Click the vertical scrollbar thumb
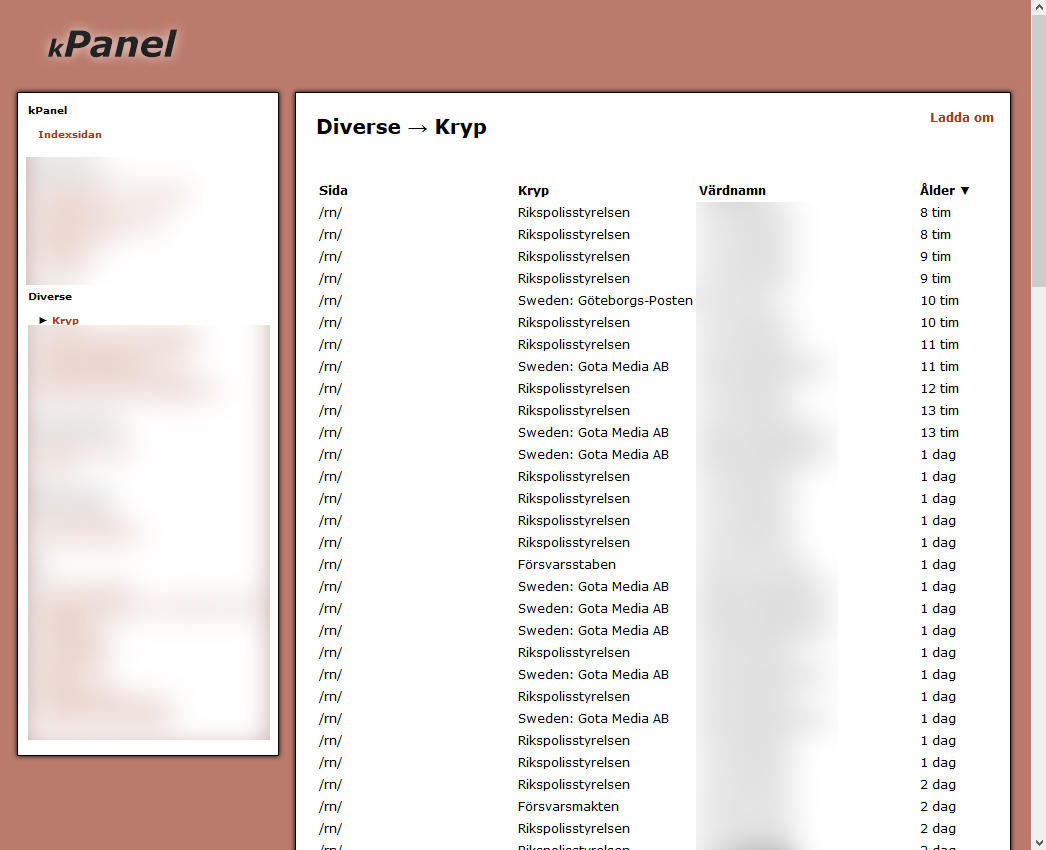The height and width of the screenshot is (850, 1046). (x=1038, y=150)
